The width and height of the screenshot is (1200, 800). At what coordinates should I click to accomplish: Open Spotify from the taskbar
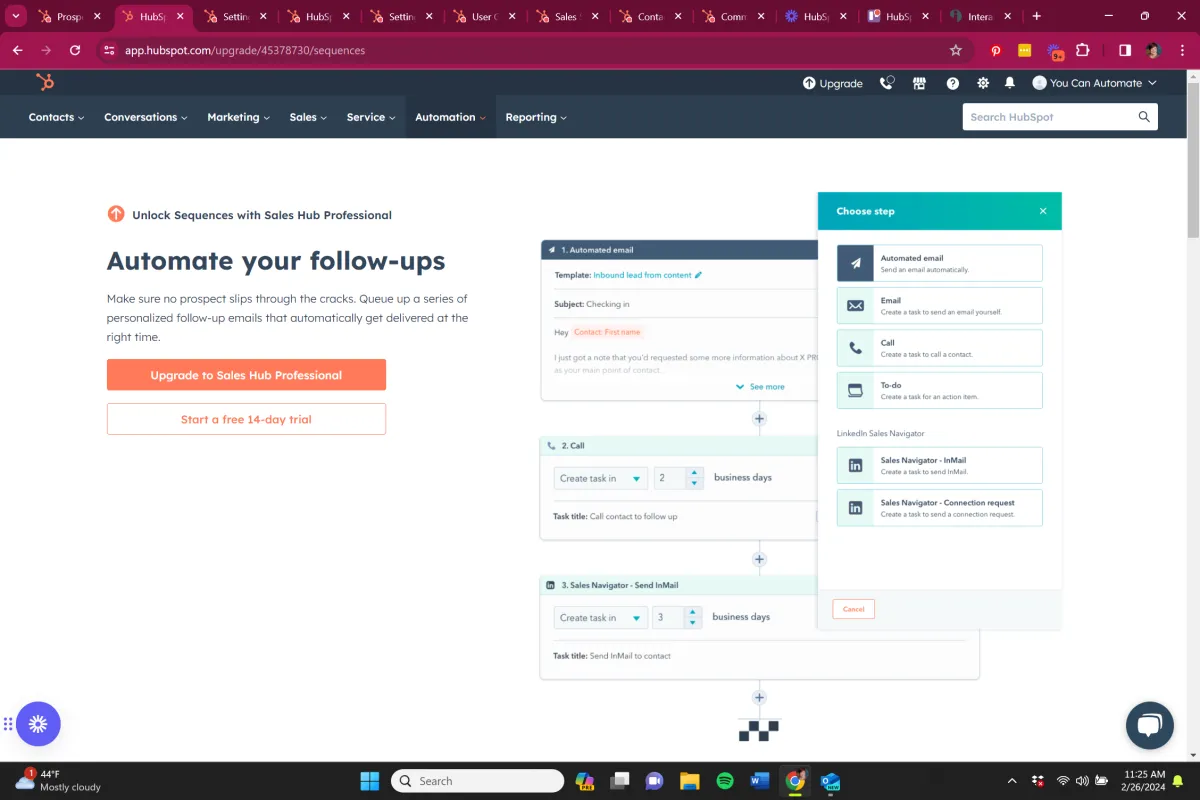(x=725, y=781)
